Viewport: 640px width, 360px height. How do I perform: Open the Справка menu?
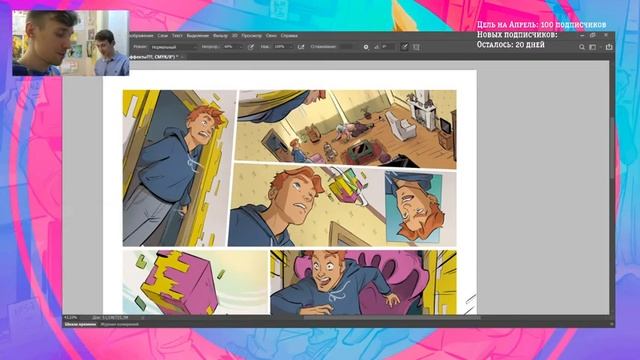[x=289, y=36]
